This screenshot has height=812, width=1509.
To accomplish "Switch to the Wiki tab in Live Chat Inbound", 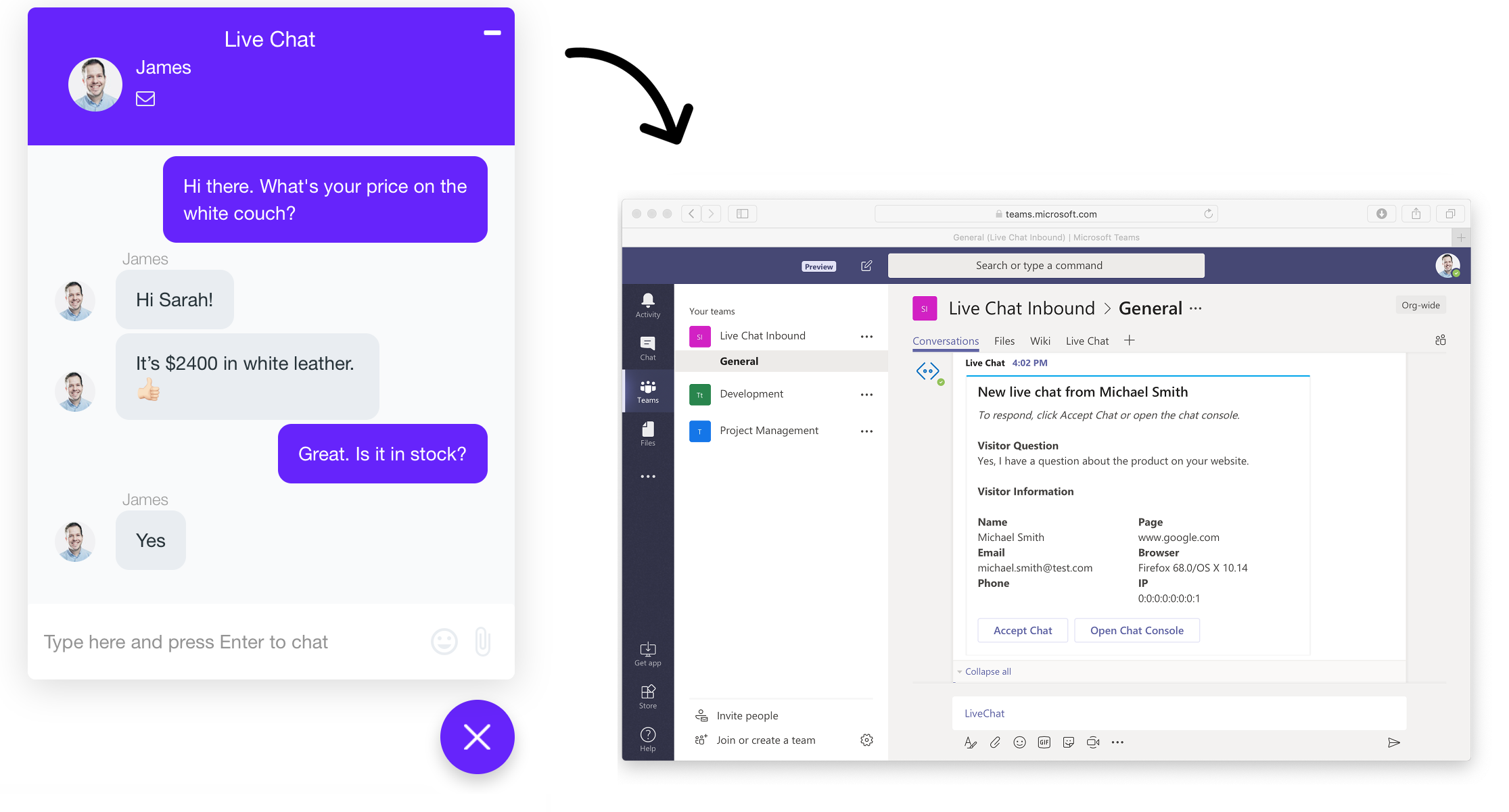I will click(1040, 342).
